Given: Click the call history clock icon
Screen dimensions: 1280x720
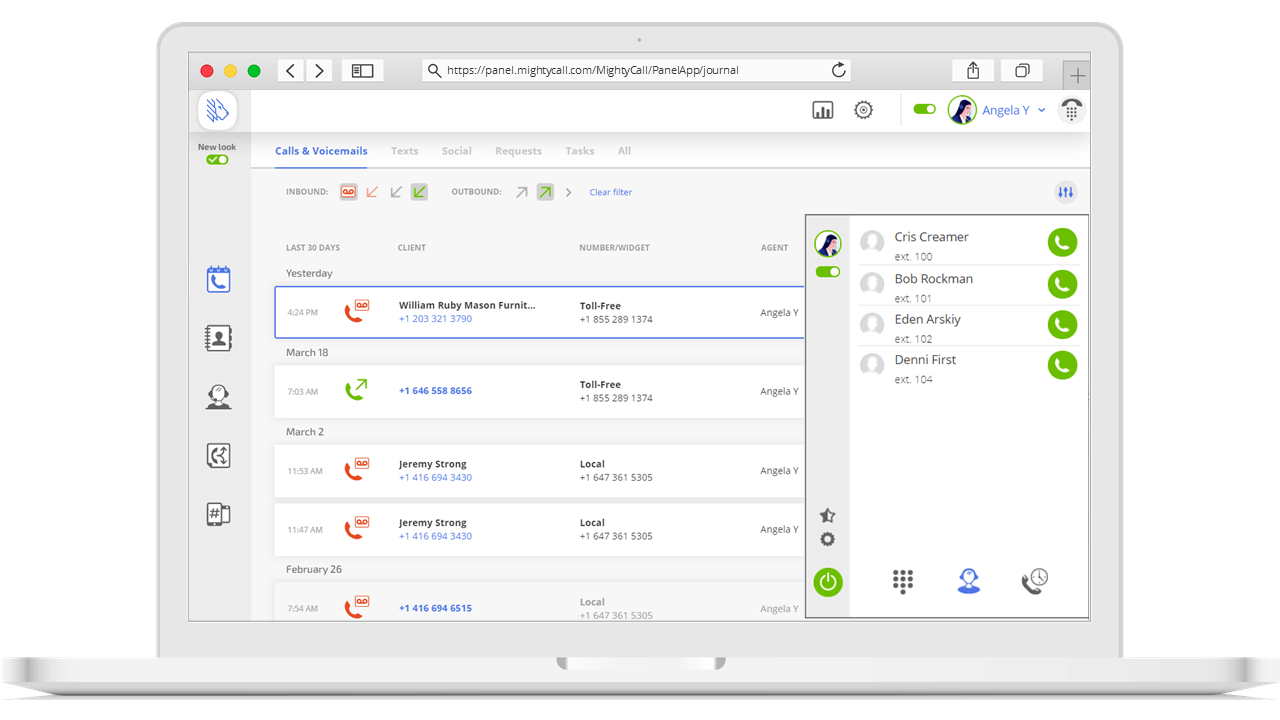Looking at the screenshot, I should [1034, 581].
